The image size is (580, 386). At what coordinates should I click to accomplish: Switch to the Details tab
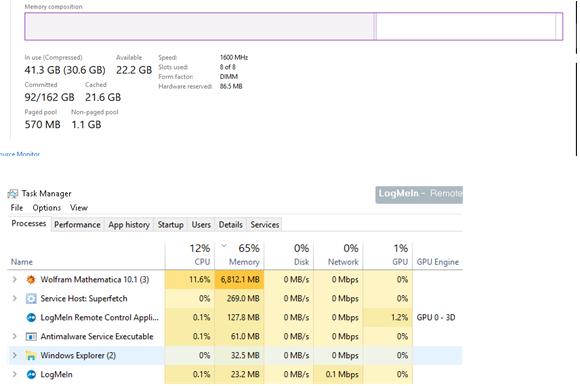230,225
